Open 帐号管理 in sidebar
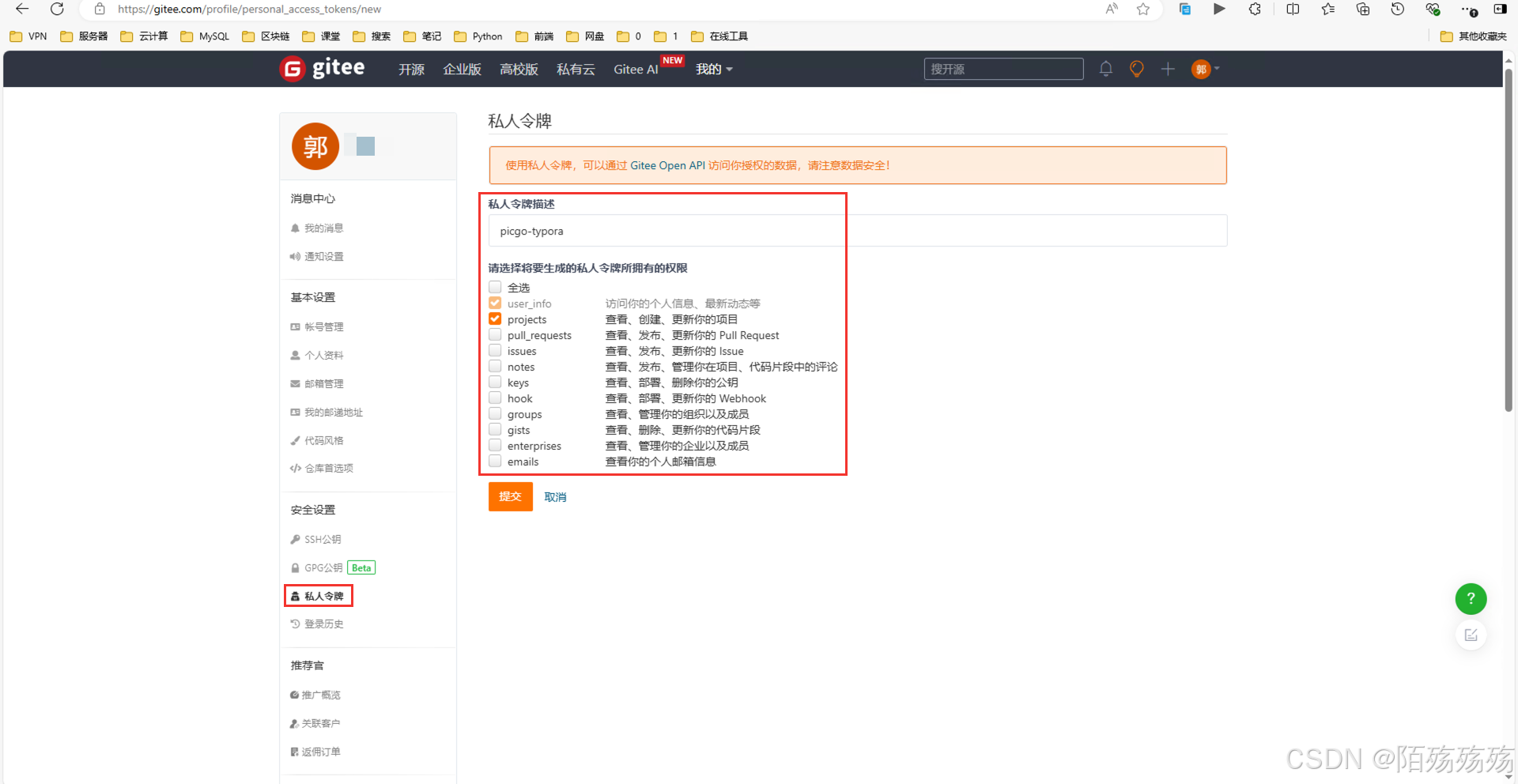Image resolution: width=1518 pixels, height=784 pixels. 317,327
